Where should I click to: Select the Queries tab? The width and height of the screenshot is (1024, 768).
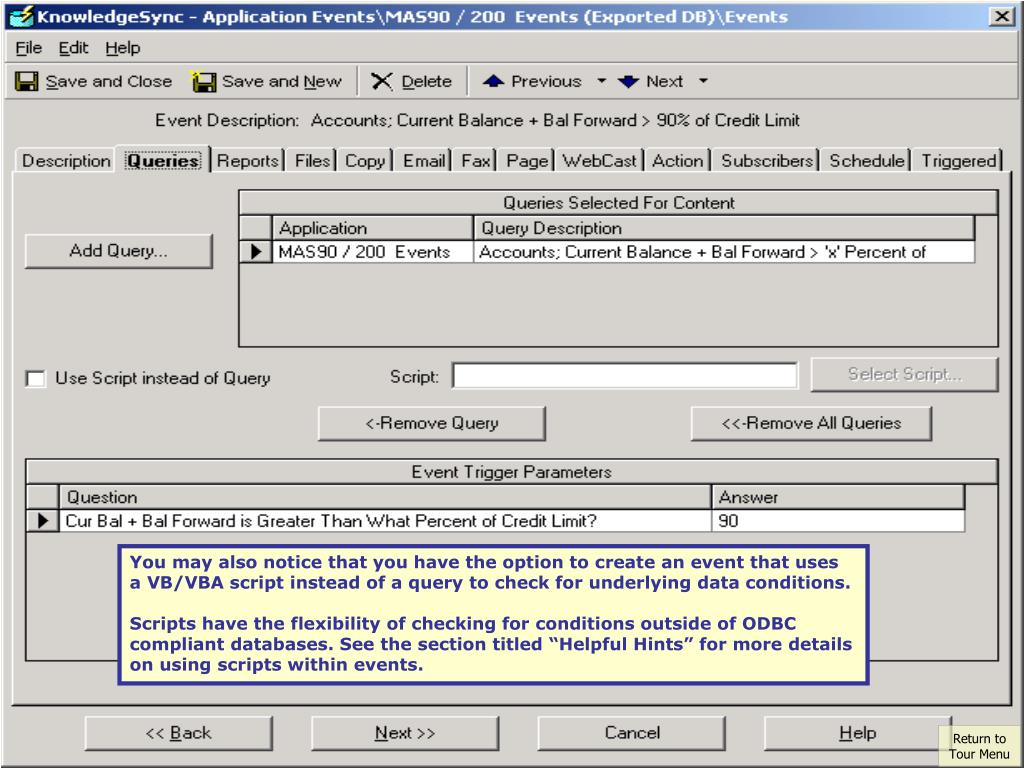(163, 160)
